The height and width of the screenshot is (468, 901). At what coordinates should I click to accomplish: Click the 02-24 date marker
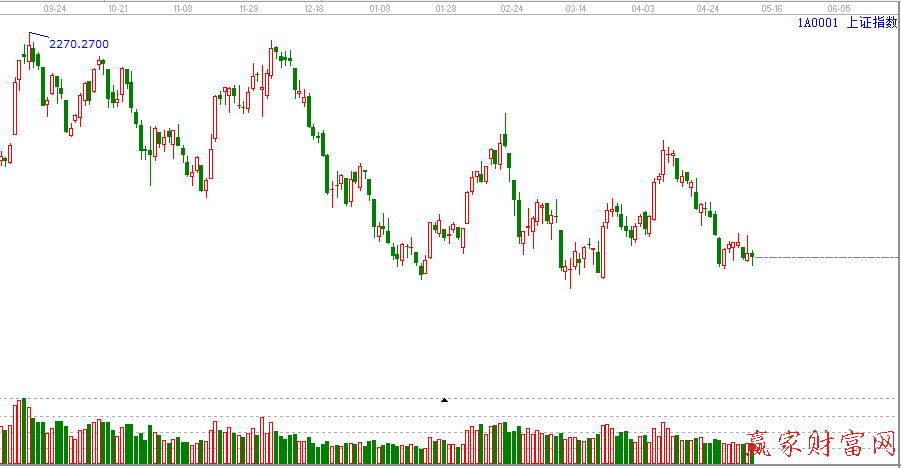point(512,7)
